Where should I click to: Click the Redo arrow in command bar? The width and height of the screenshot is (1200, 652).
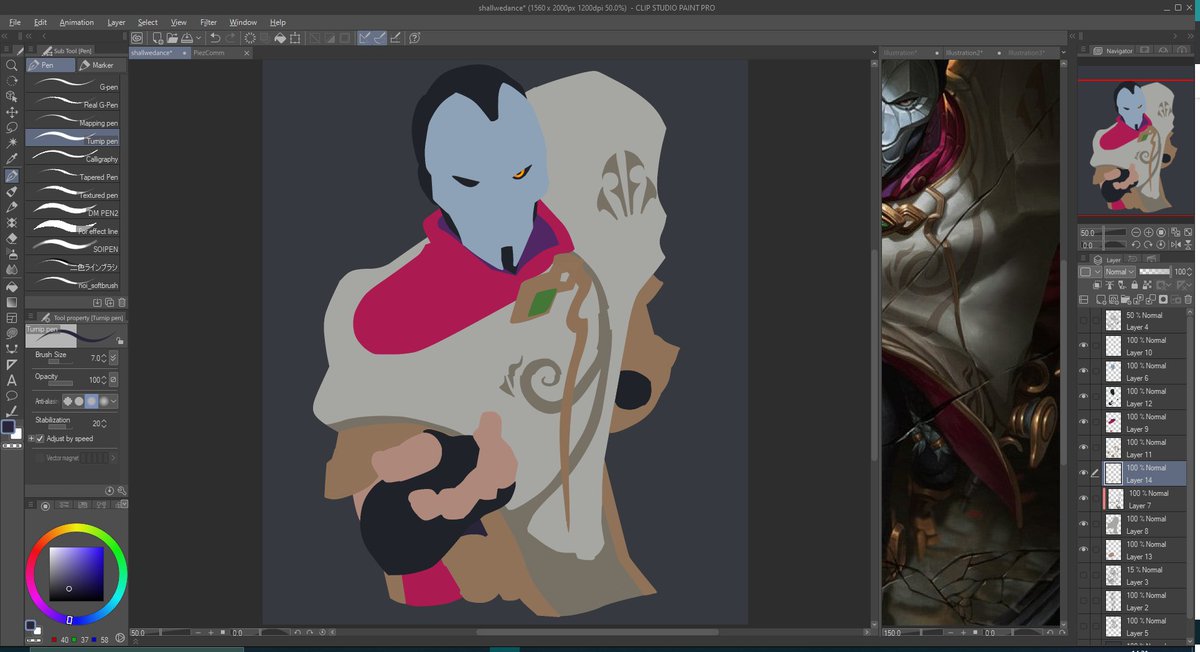[x=231, y=38]
